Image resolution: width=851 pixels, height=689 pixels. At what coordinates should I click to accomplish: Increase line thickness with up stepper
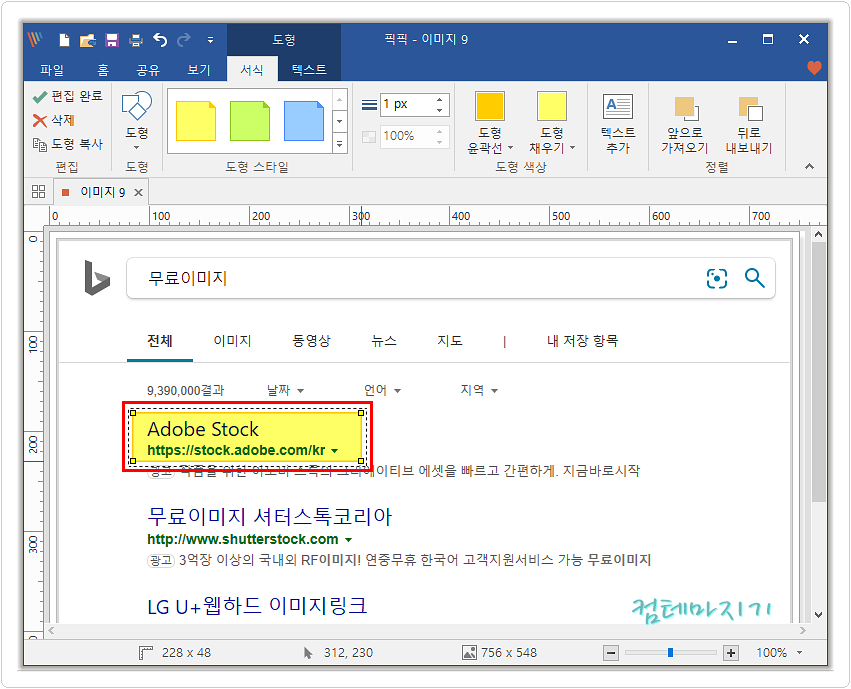pyautogui.click(x=440, y=98)
